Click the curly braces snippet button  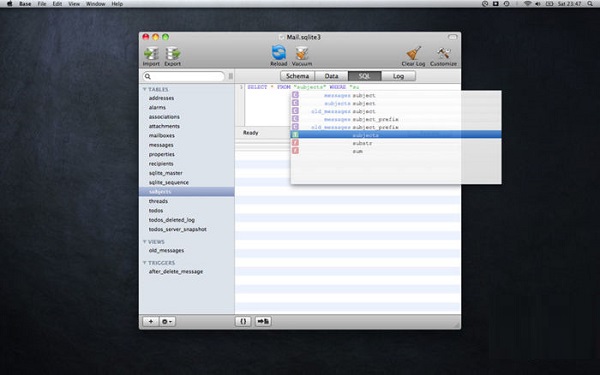click(243, 321)
